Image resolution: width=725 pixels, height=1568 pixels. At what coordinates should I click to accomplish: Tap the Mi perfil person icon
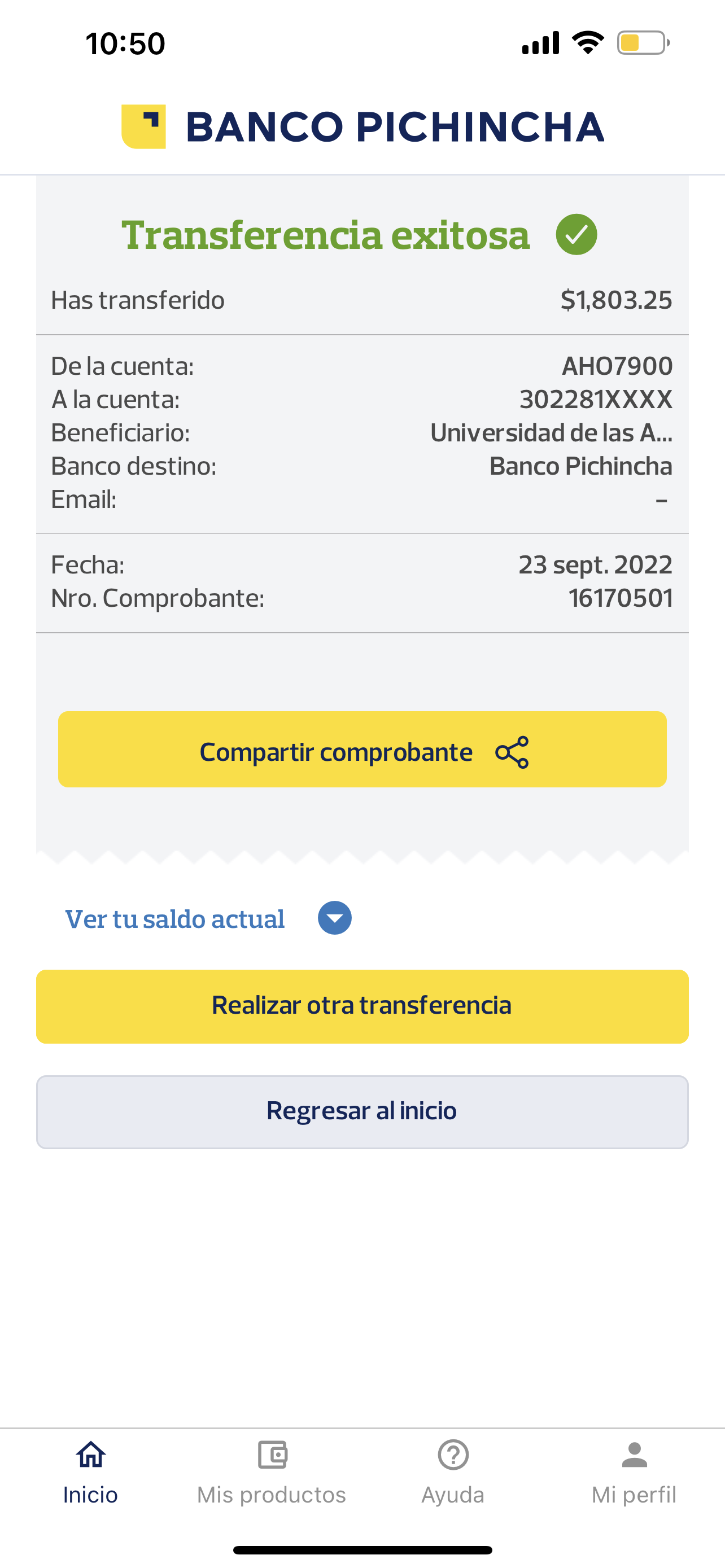(634, 1455)
